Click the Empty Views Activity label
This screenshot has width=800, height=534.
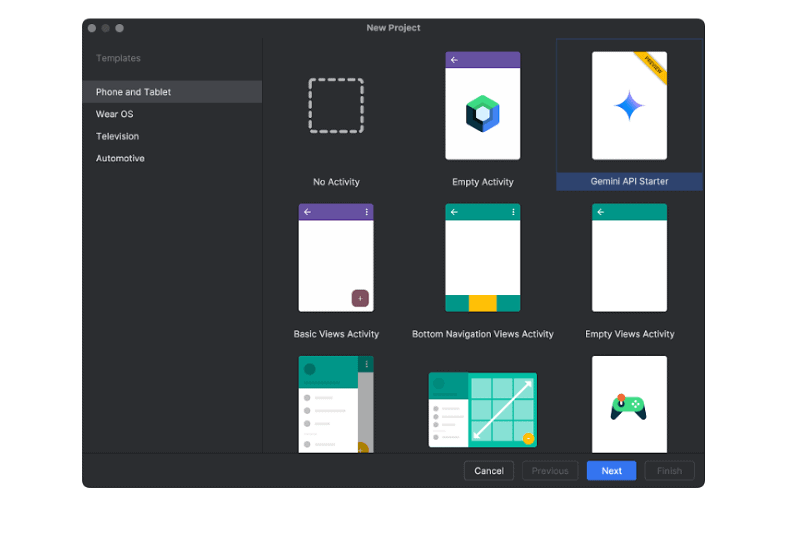tap(630, 334)
